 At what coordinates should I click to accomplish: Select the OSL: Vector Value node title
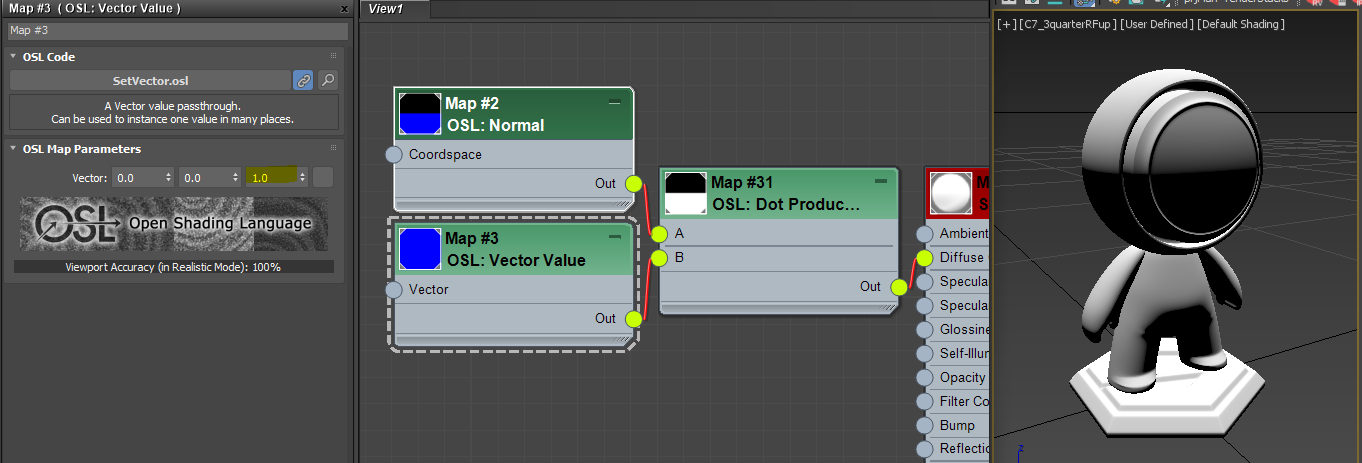[516, 260]
